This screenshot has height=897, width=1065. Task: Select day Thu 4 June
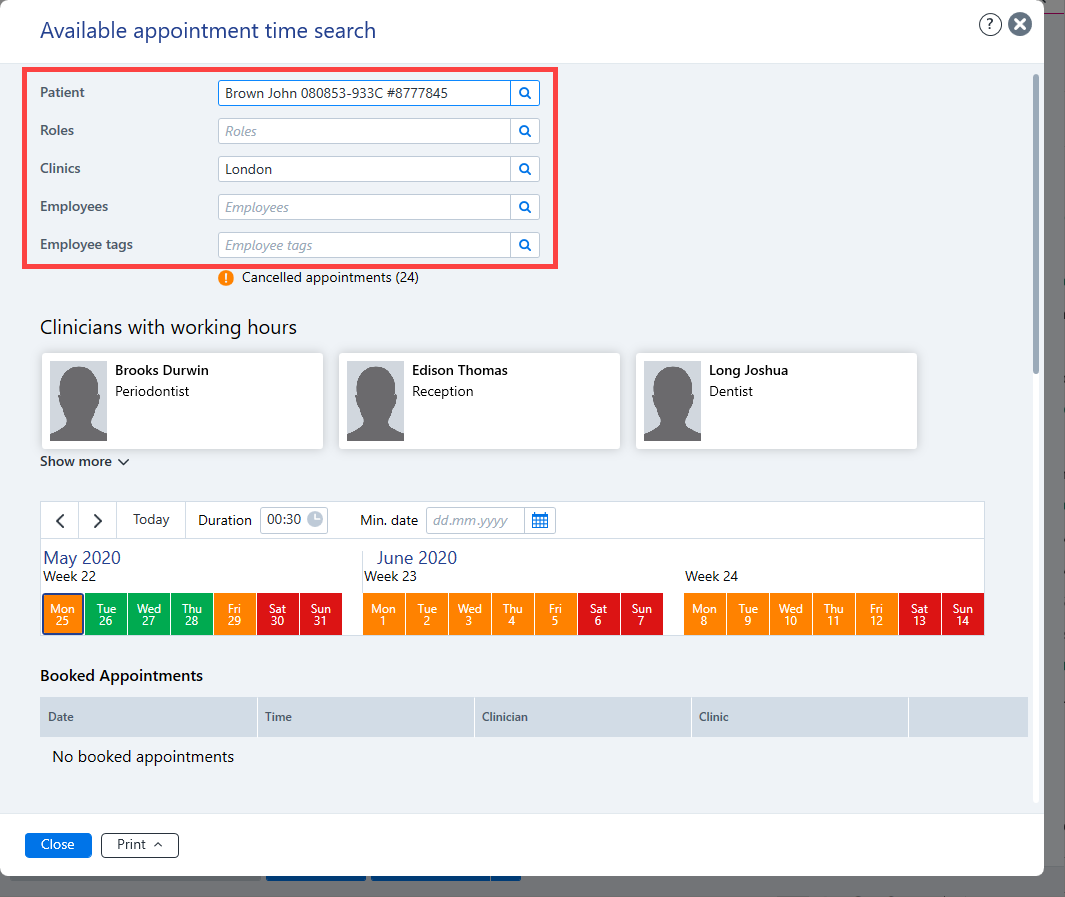click(513, 615)
